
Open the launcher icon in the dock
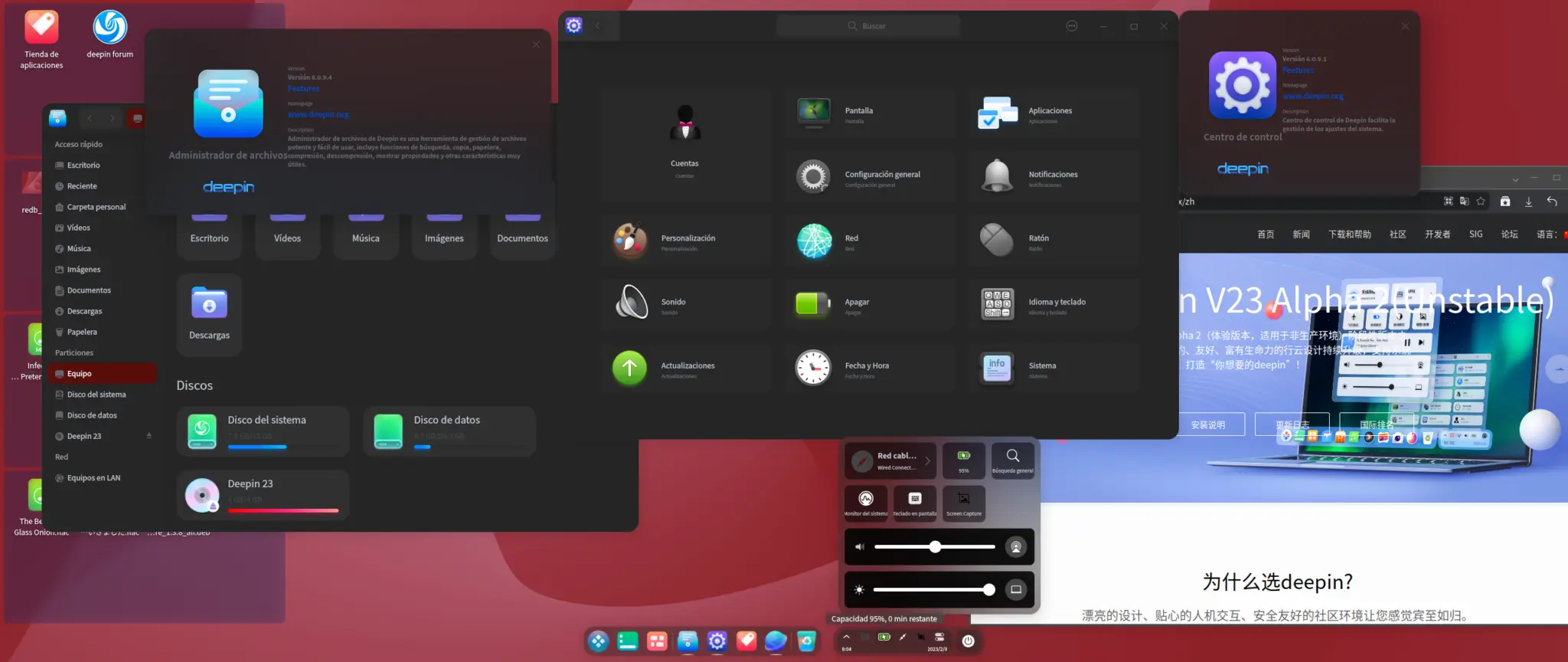[x=598, y=641]
